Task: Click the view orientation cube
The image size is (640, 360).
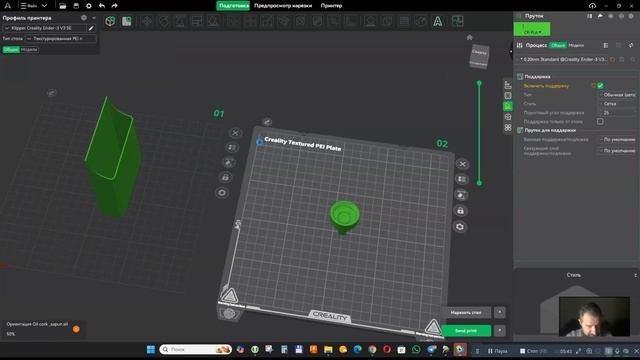Action: (479, 57)
